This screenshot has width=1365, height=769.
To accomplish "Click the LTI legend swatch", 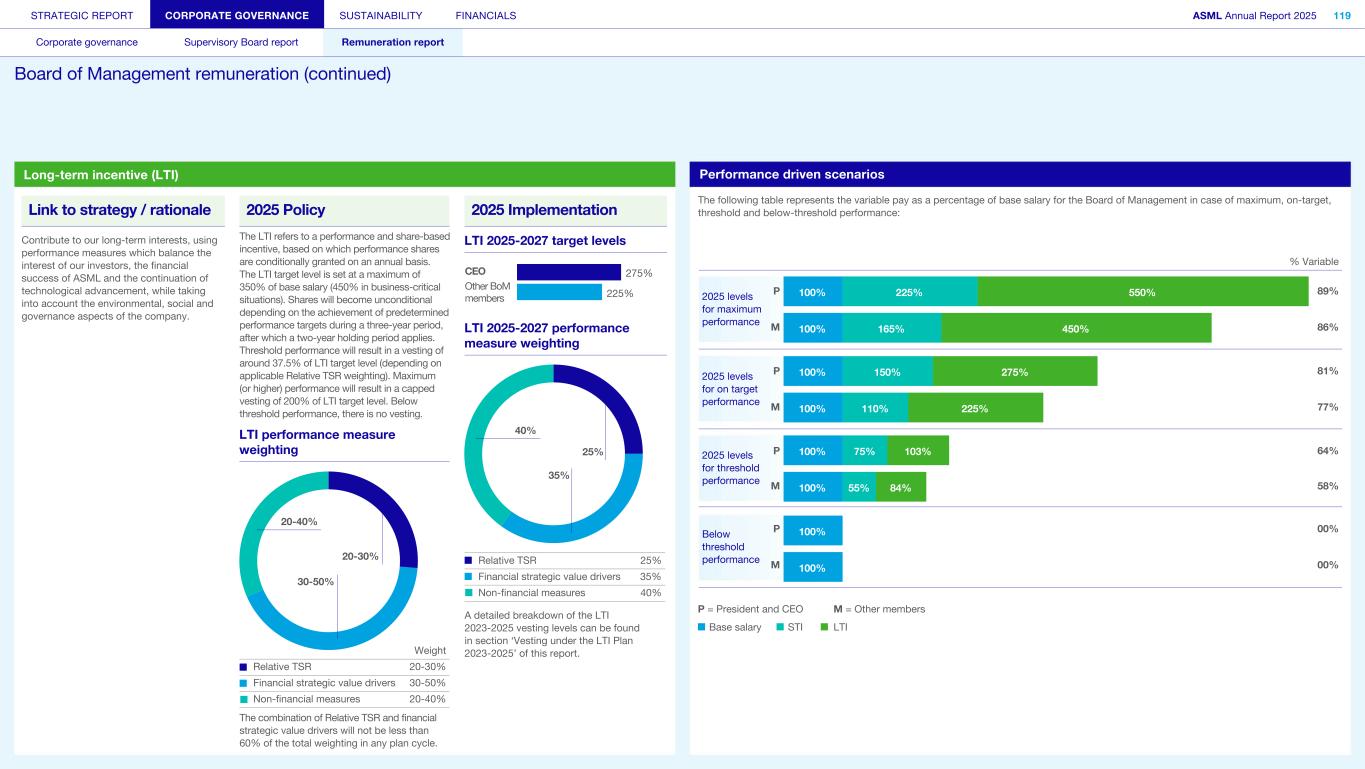I will 825,628.
